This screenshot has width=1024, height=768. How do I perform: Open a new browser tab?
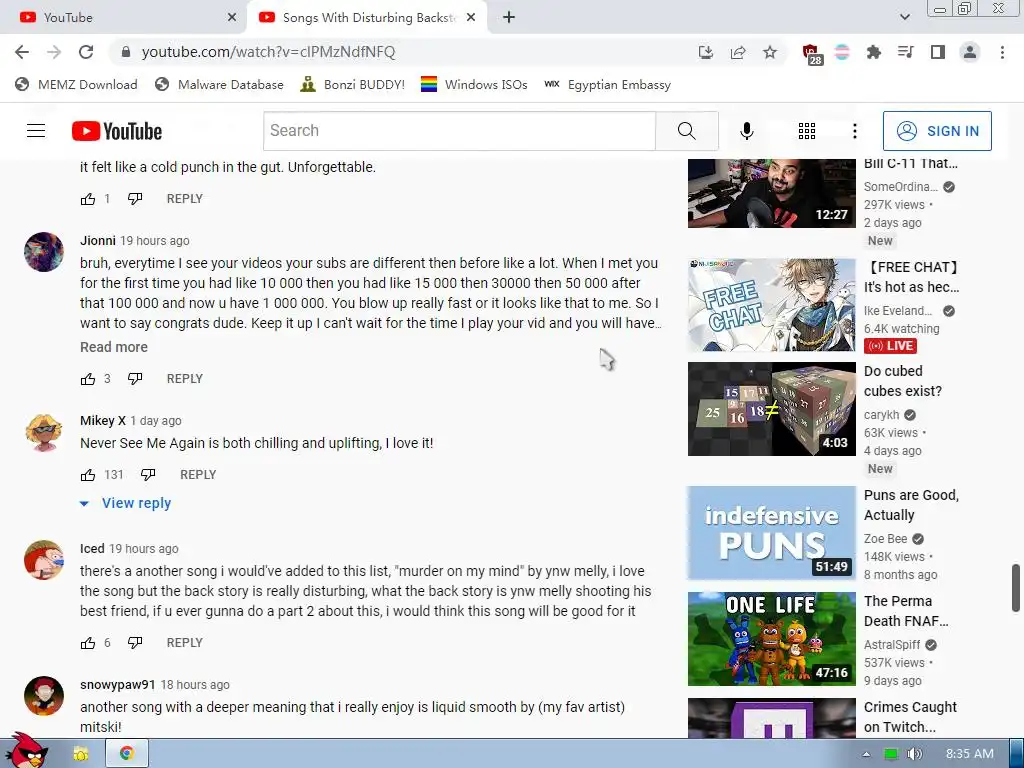click(x=509, y=18)
